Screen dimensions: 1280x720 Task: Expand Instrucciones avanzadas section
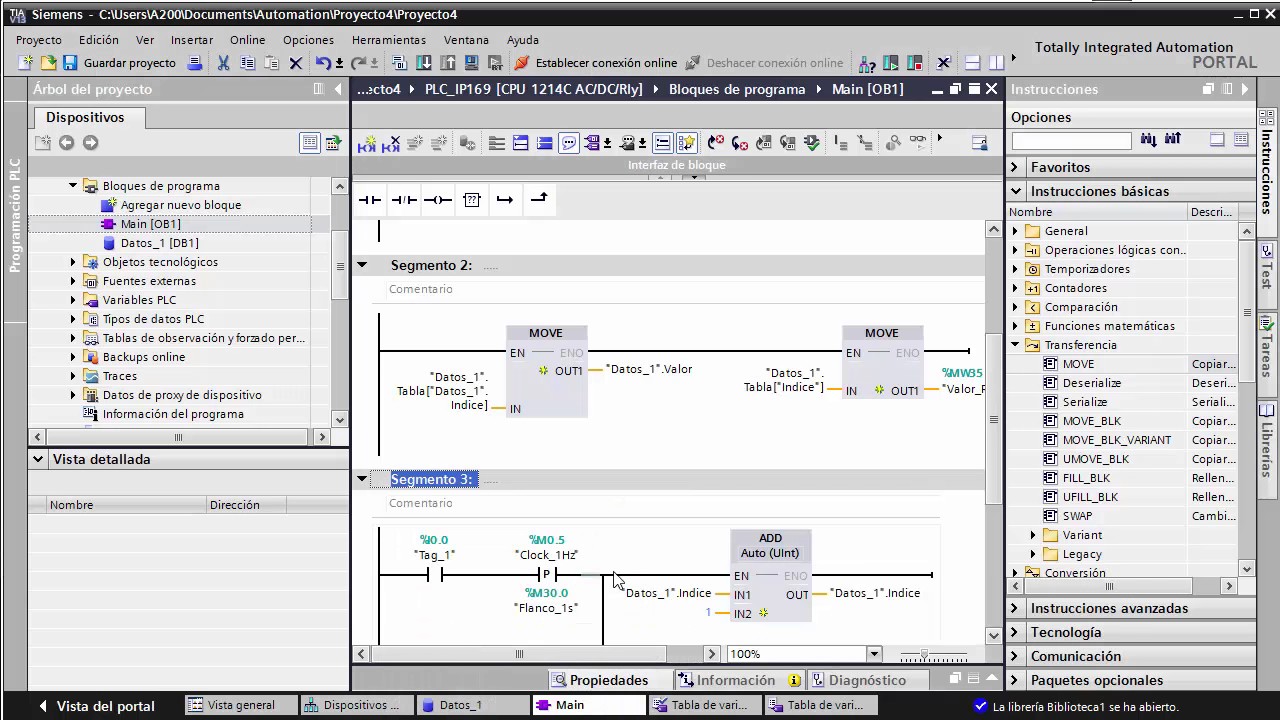click(x=1016, y=608)
